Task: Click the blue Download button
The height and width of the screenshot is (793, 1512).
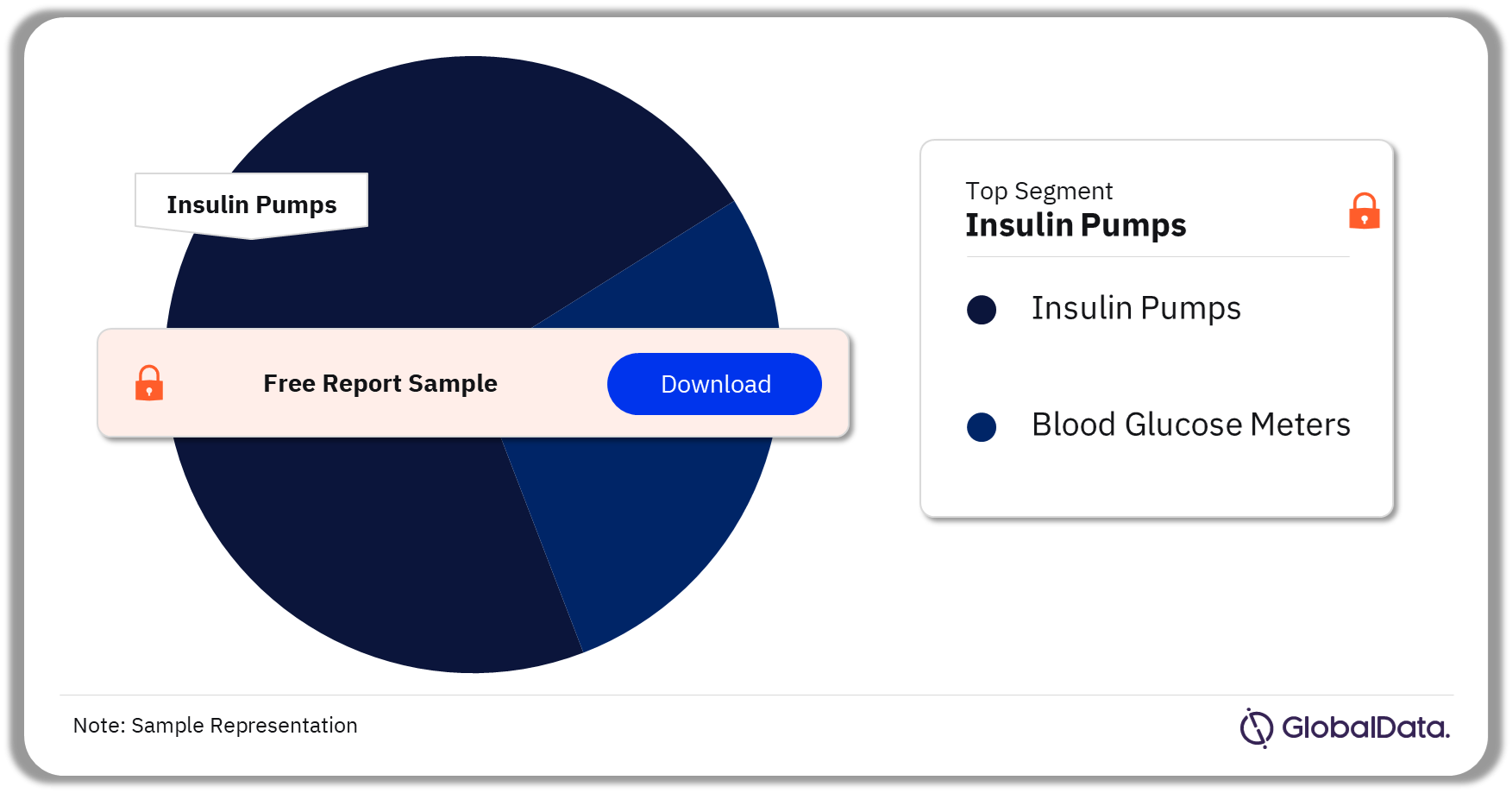Action: [x=714, y=384]
